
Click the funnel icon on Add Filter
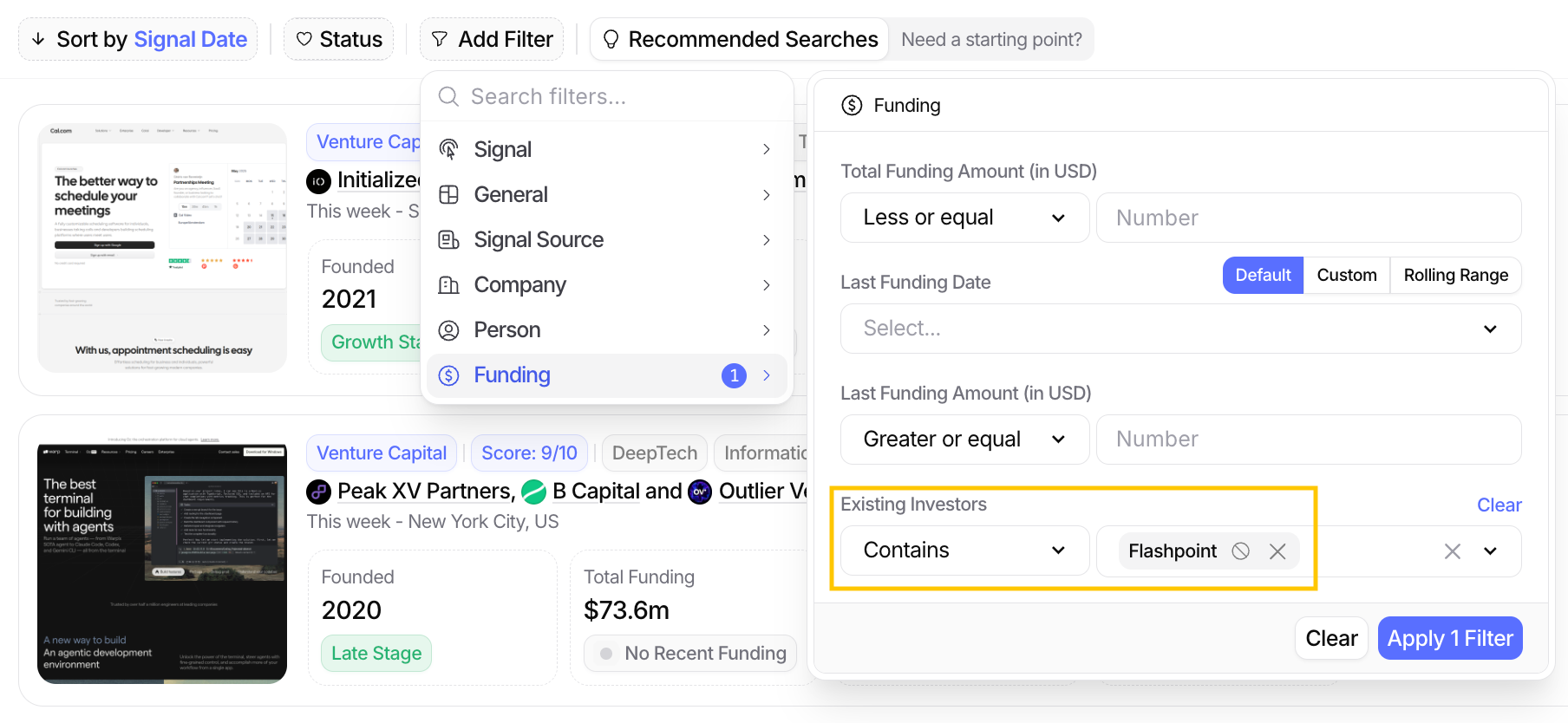pyautogui.click(x=440, y=39)
